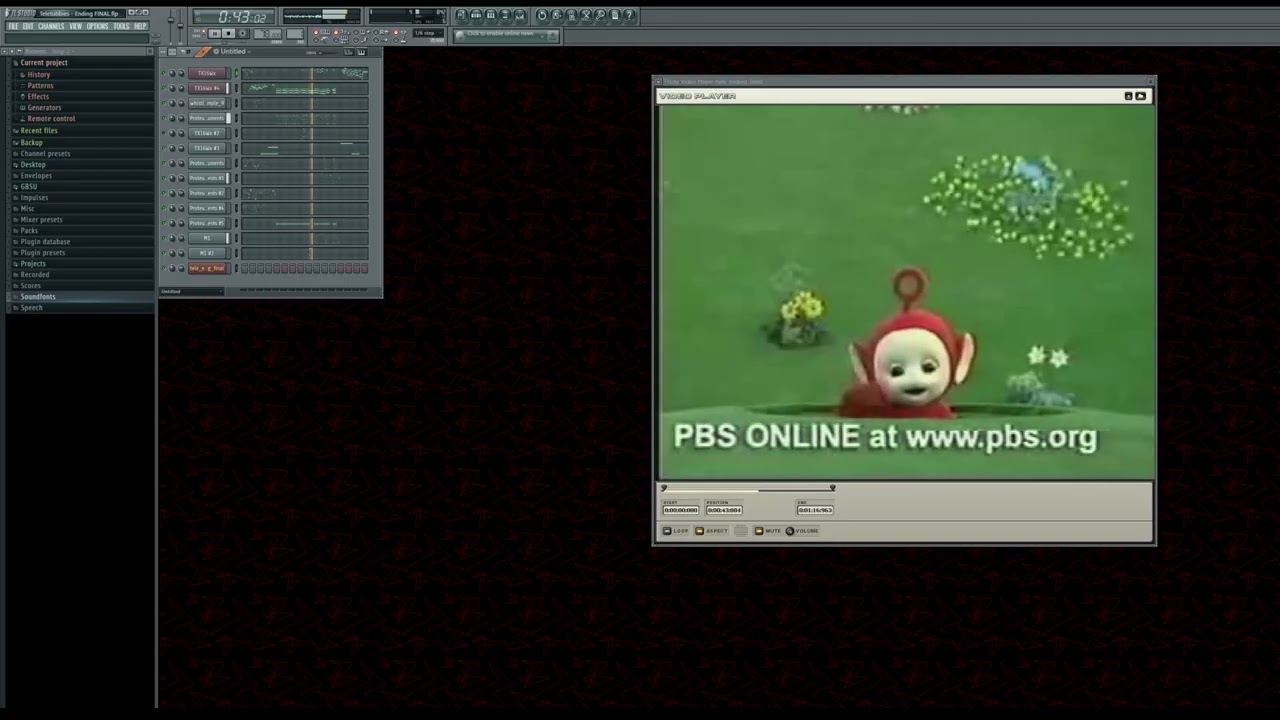1280x720 pixels.
Task: Expand the Soundfonts folder in browser
Action: click(82, 296)
